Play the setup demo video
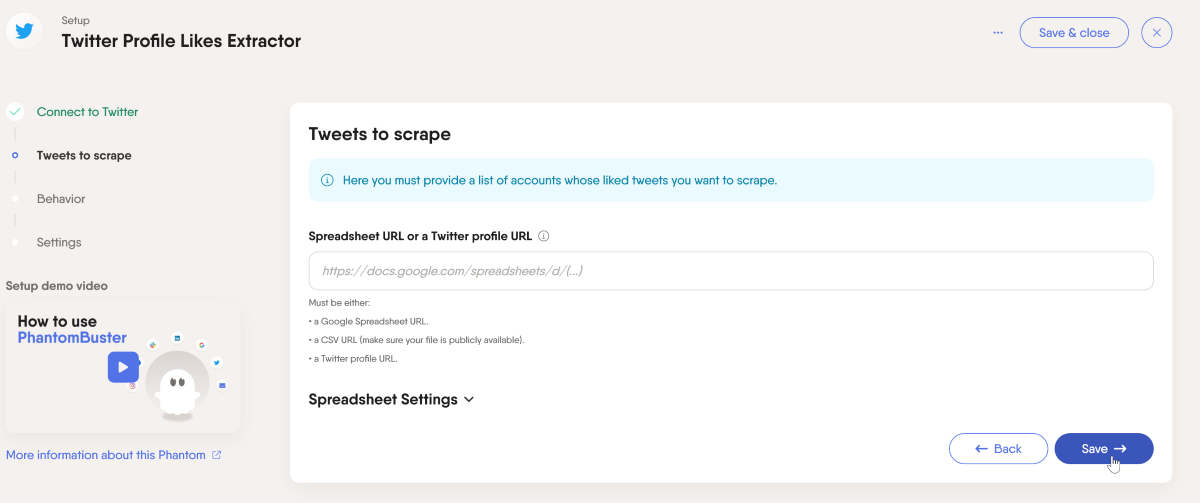Viewport: 1200px width, 503px height. pyautogui.click(x=123, y=367)
